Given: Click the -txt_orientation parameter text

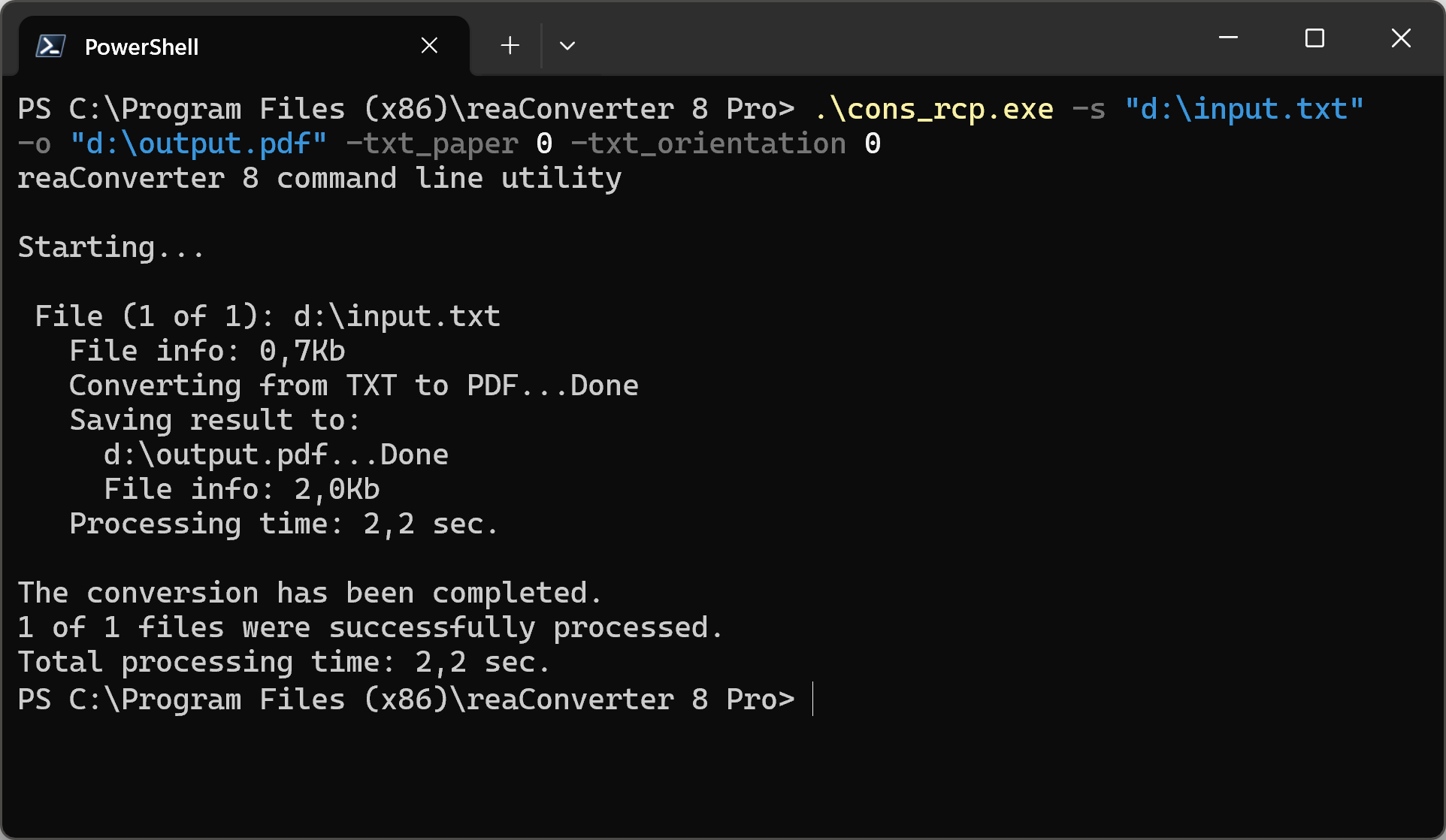Looking at the screenshot, I should point(709,144).
